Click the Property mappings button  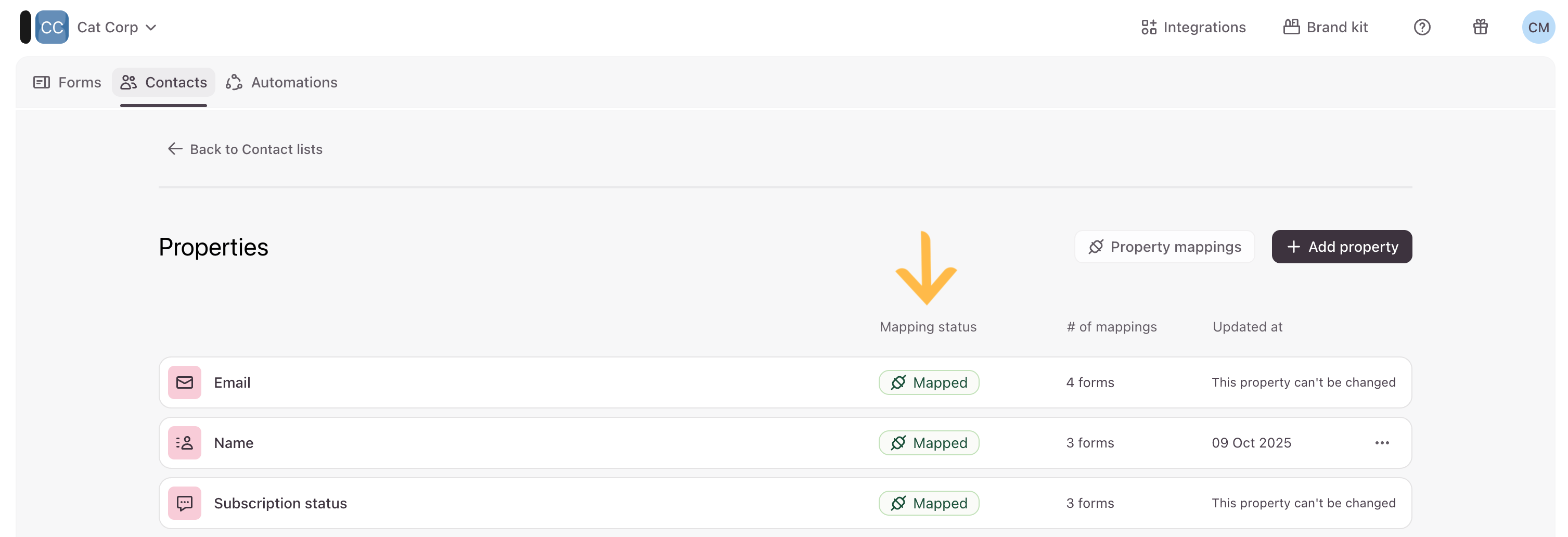point(1164,247)
